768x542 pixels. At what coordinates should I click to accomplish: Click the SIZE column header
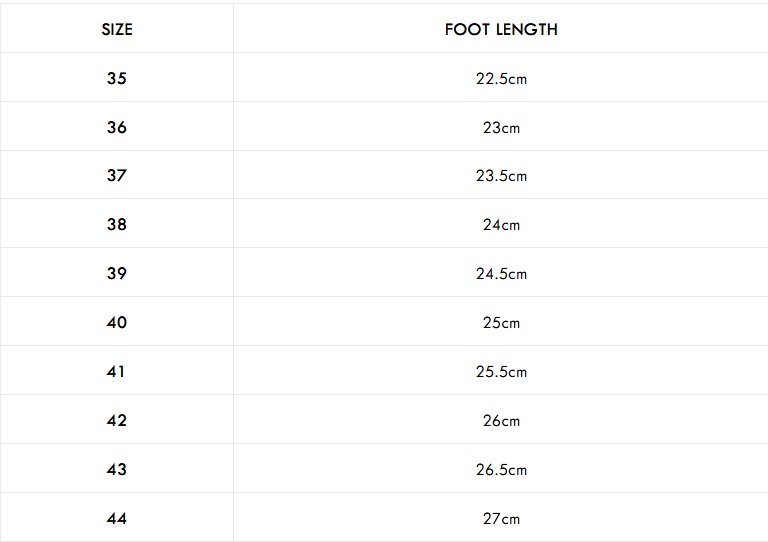117,29
